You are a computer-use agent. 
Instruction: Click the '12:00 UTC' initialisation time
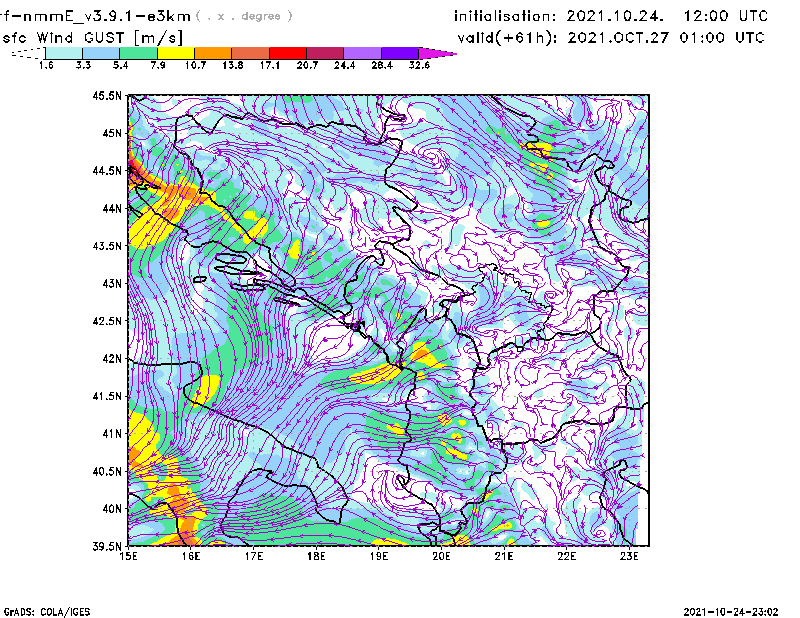click(726, 16)
